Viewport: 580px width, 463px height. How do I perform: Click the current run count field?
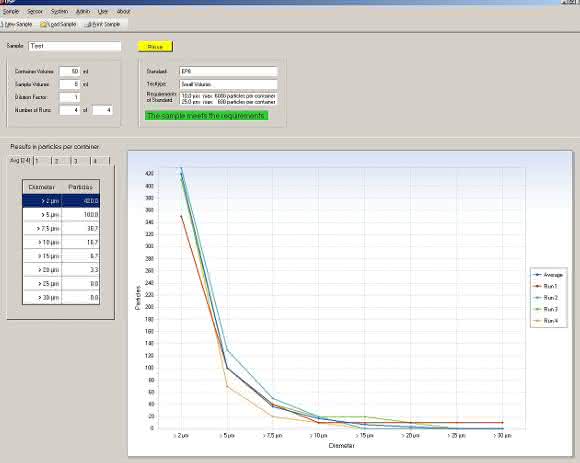pos(70,110)
